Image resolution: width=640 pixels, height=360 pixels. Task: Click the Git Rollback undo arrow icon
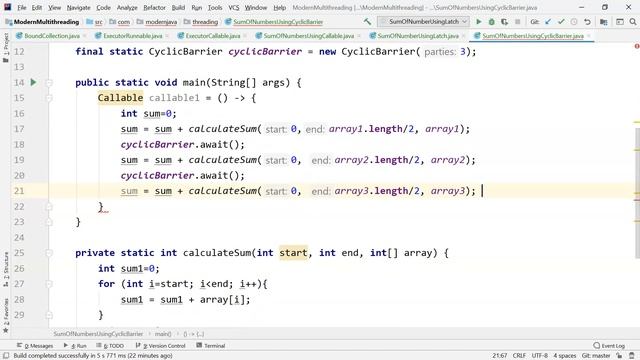(587, 22)
